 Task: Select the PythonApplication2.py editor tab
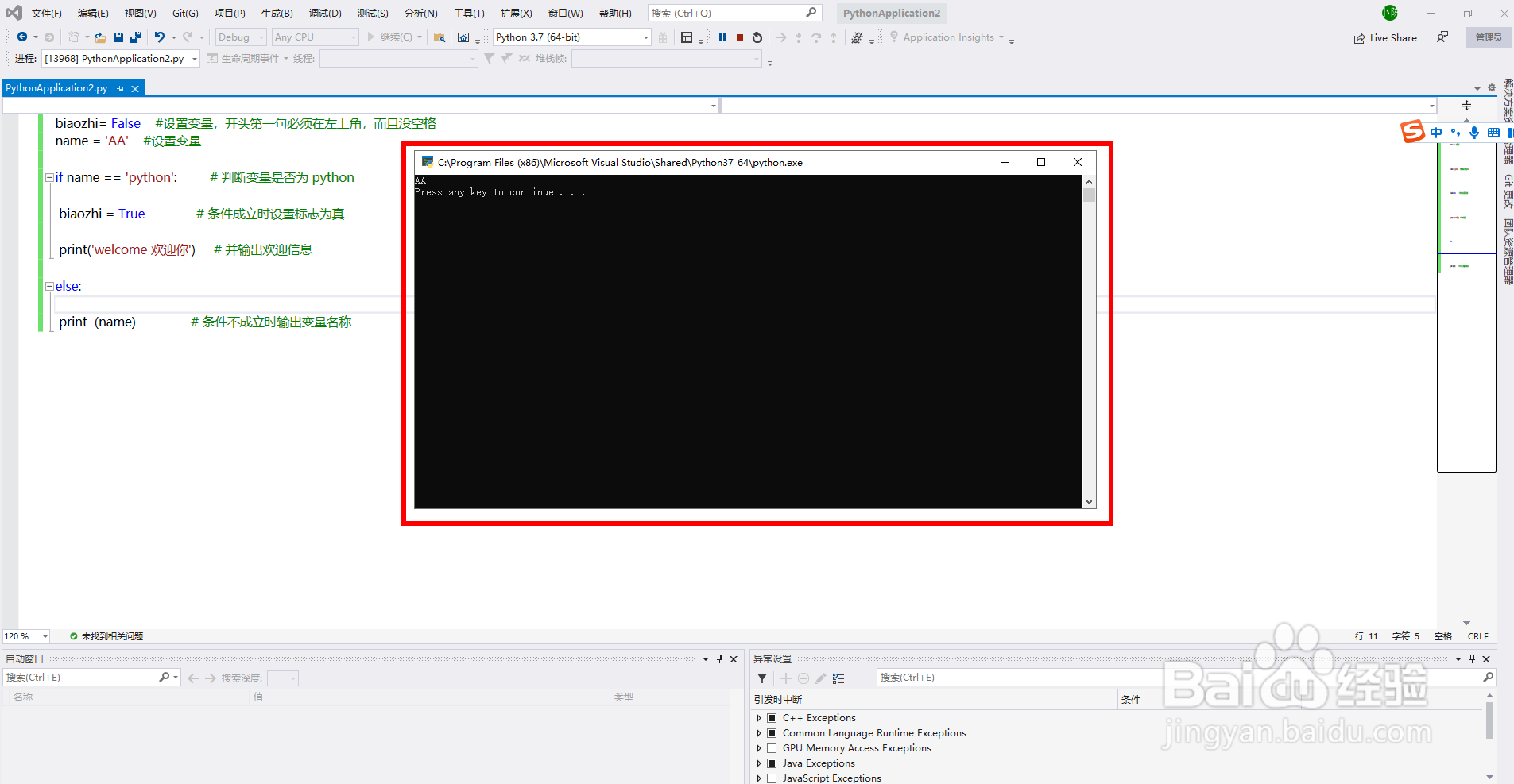56,88
